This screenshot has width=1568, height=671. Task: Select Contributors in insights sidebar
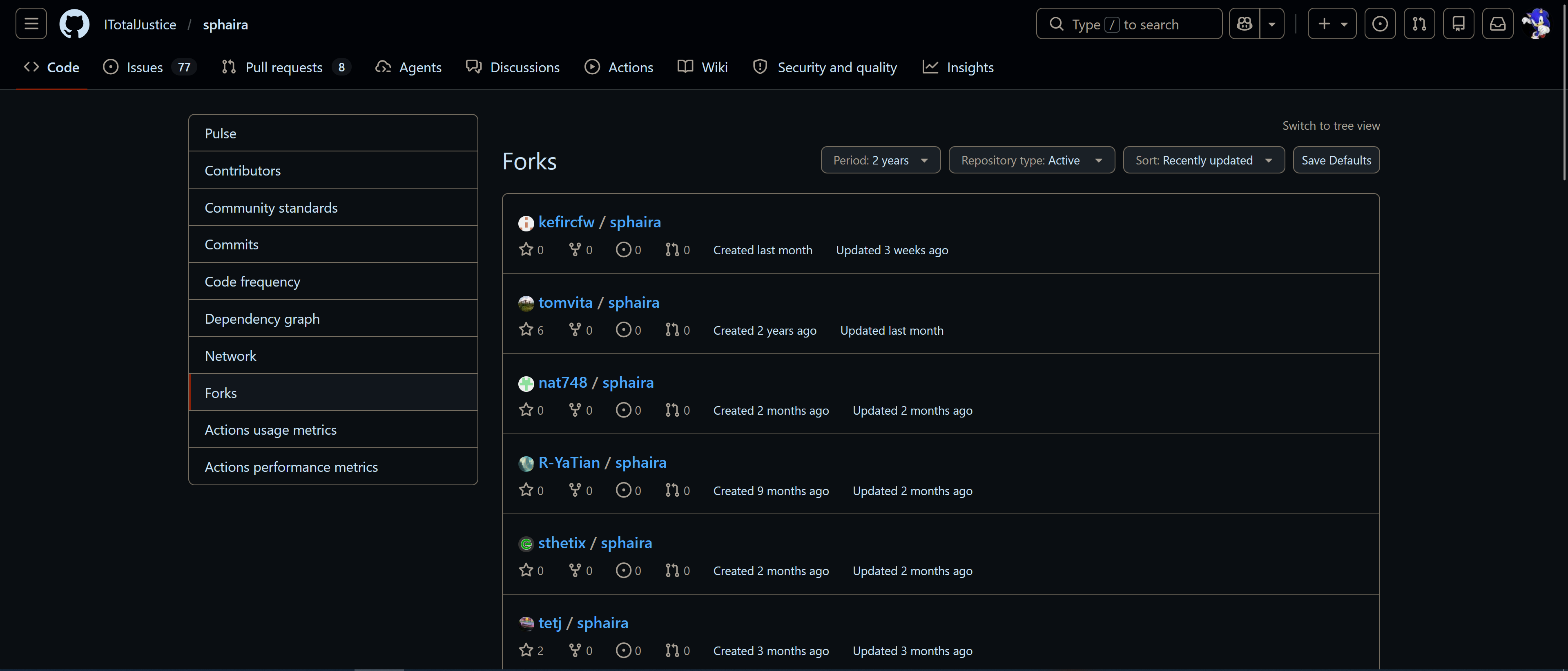[333, 170]
